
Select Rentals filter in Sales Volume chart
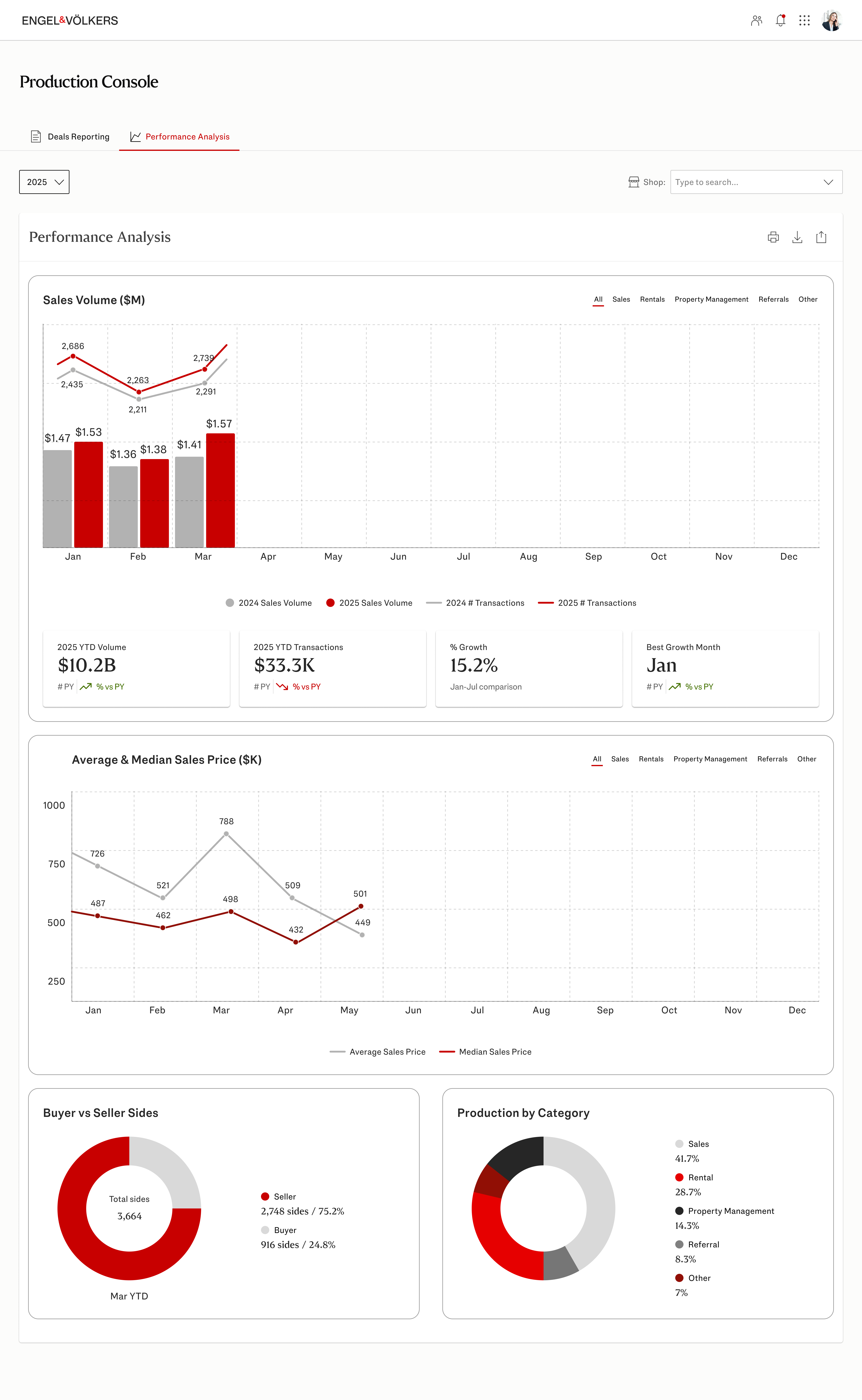pos(652,299)
